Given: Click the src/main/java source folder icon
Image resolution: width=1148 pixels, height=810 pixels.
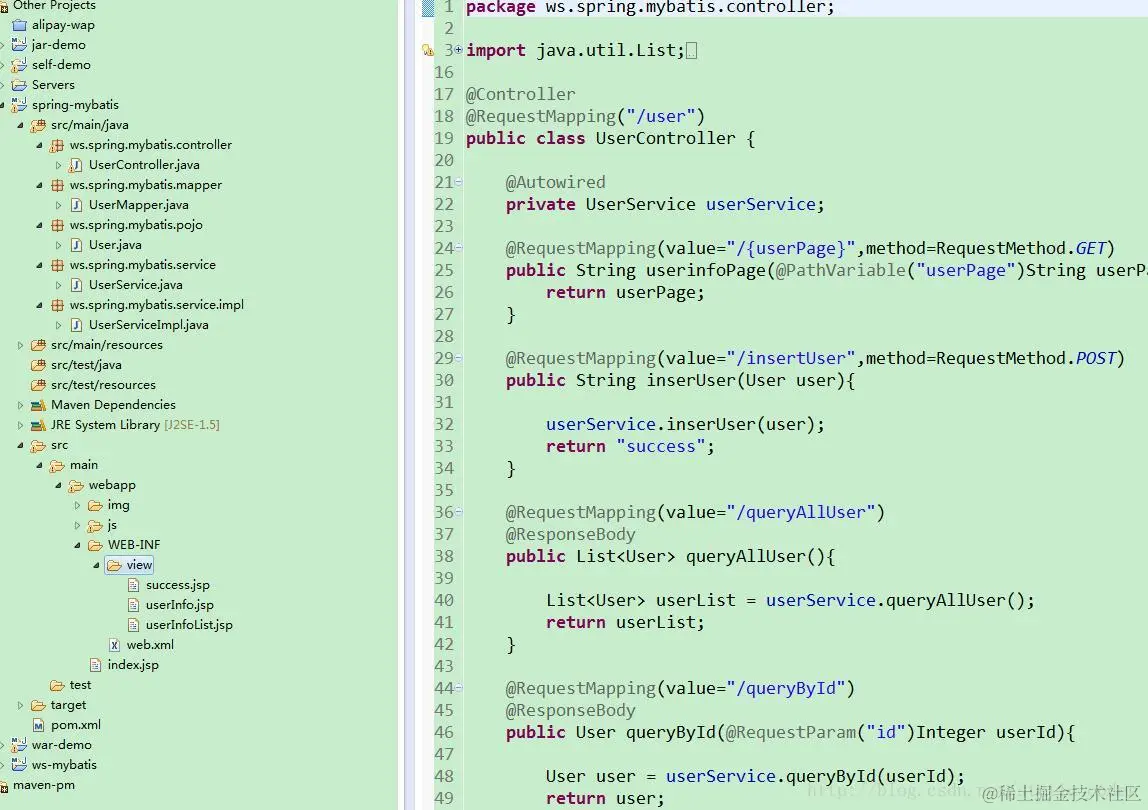Looking at the screenshot, I should click(38, 125).
